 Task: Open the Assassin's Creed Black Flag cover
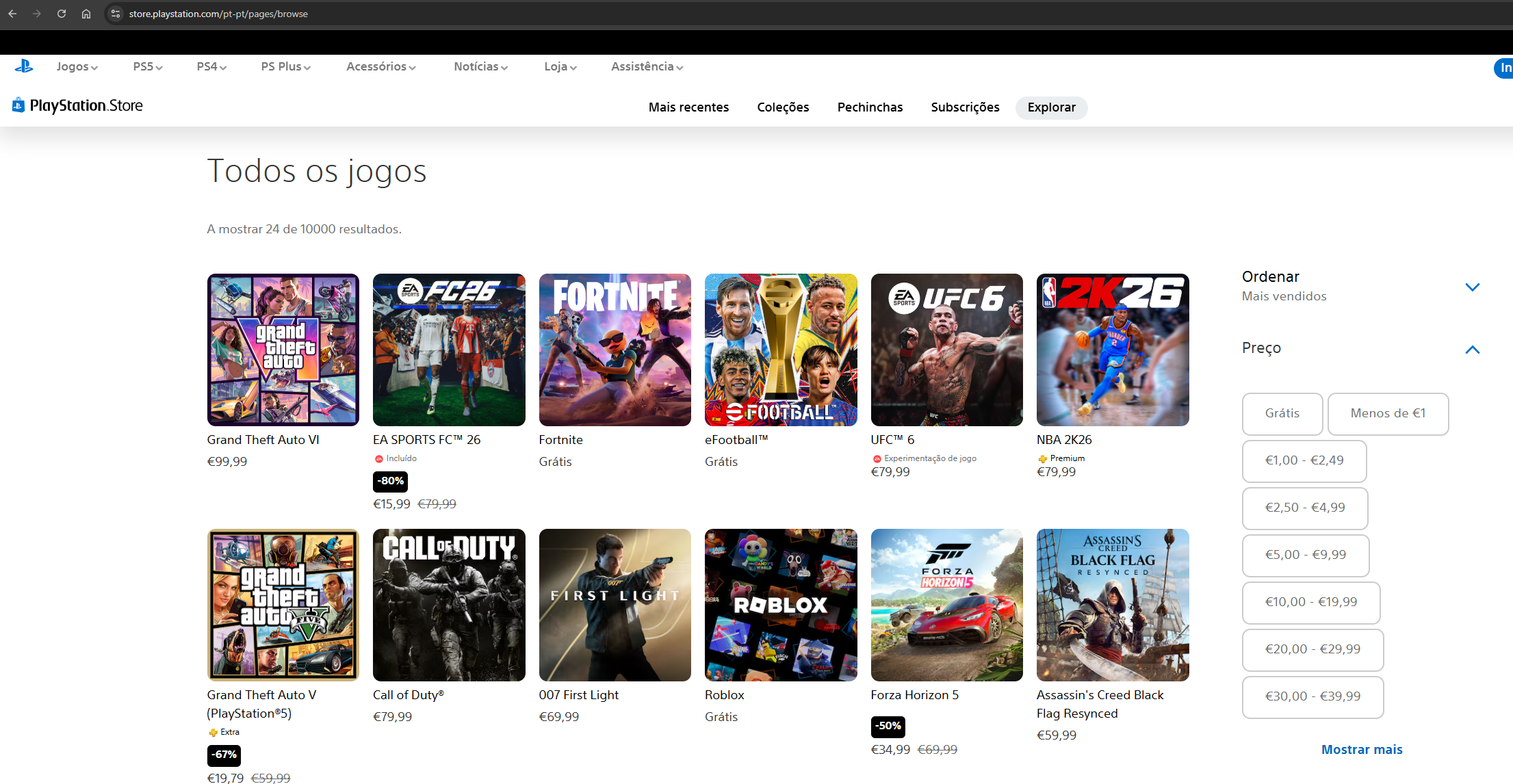click(x=1113, y=605)
